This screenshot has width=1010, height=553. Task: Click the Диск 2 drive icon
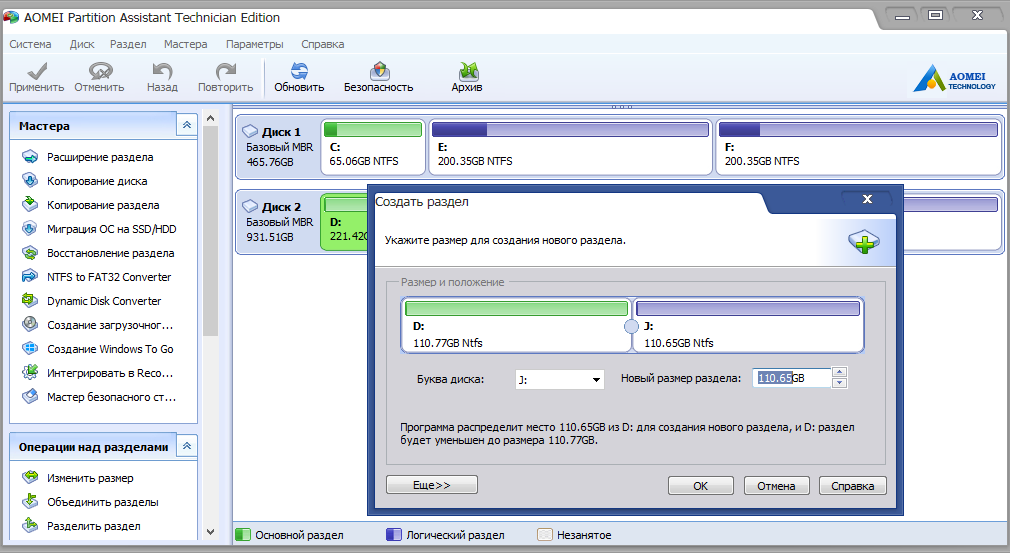coord(250,206)
